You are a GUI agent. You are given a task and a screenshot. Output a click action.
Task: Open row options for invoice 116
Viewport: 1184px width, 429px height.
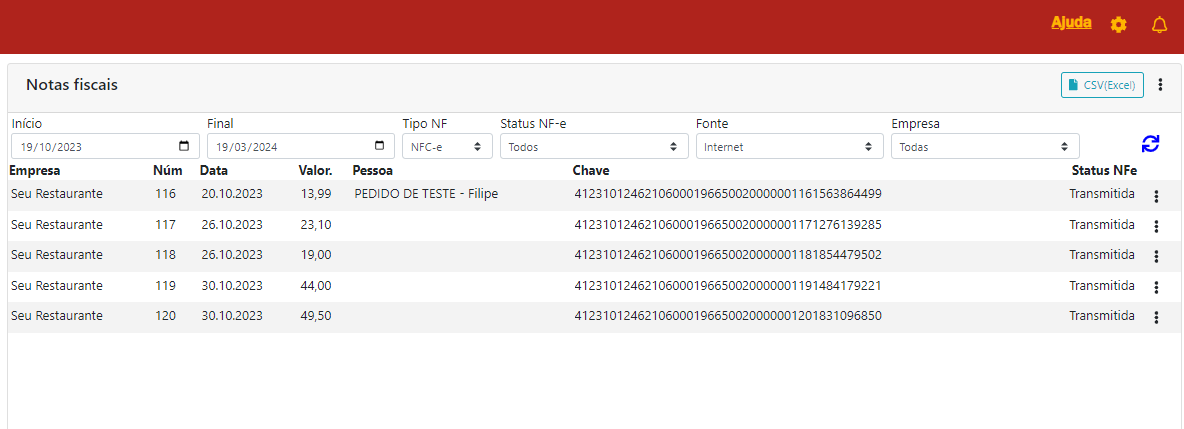click(x=1156, y=196)
